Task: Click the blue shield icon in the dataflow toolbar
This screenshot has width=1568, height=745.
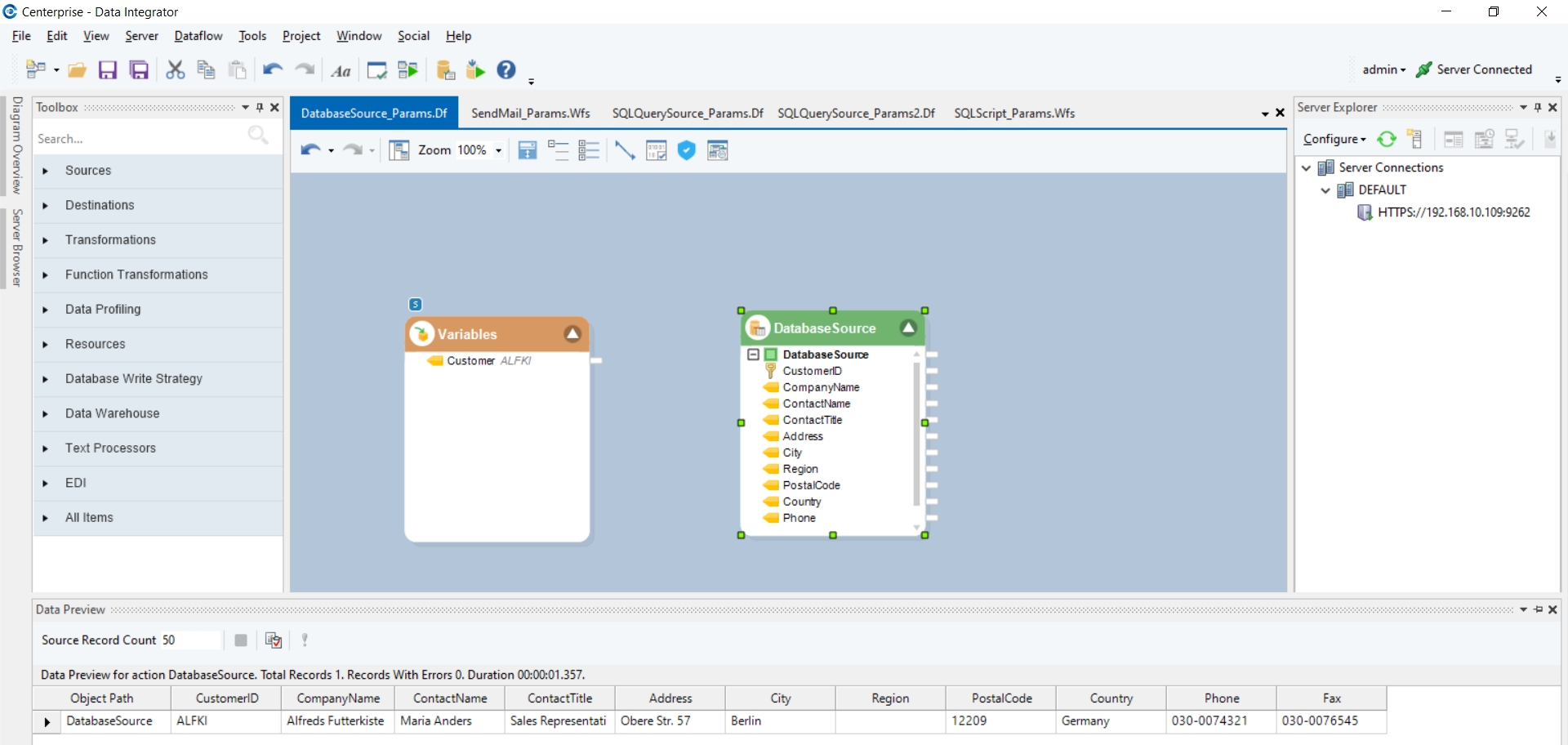Action: pyautogui.click(x=687, y=150)
